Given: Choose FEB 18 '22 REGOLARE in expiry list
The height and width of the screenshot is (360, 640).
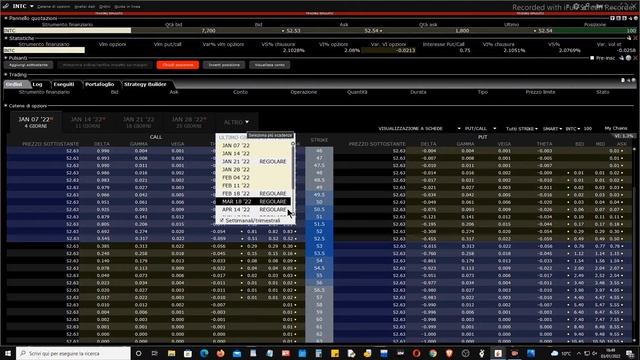Looking at the screenshot, I should pos(253,193).
